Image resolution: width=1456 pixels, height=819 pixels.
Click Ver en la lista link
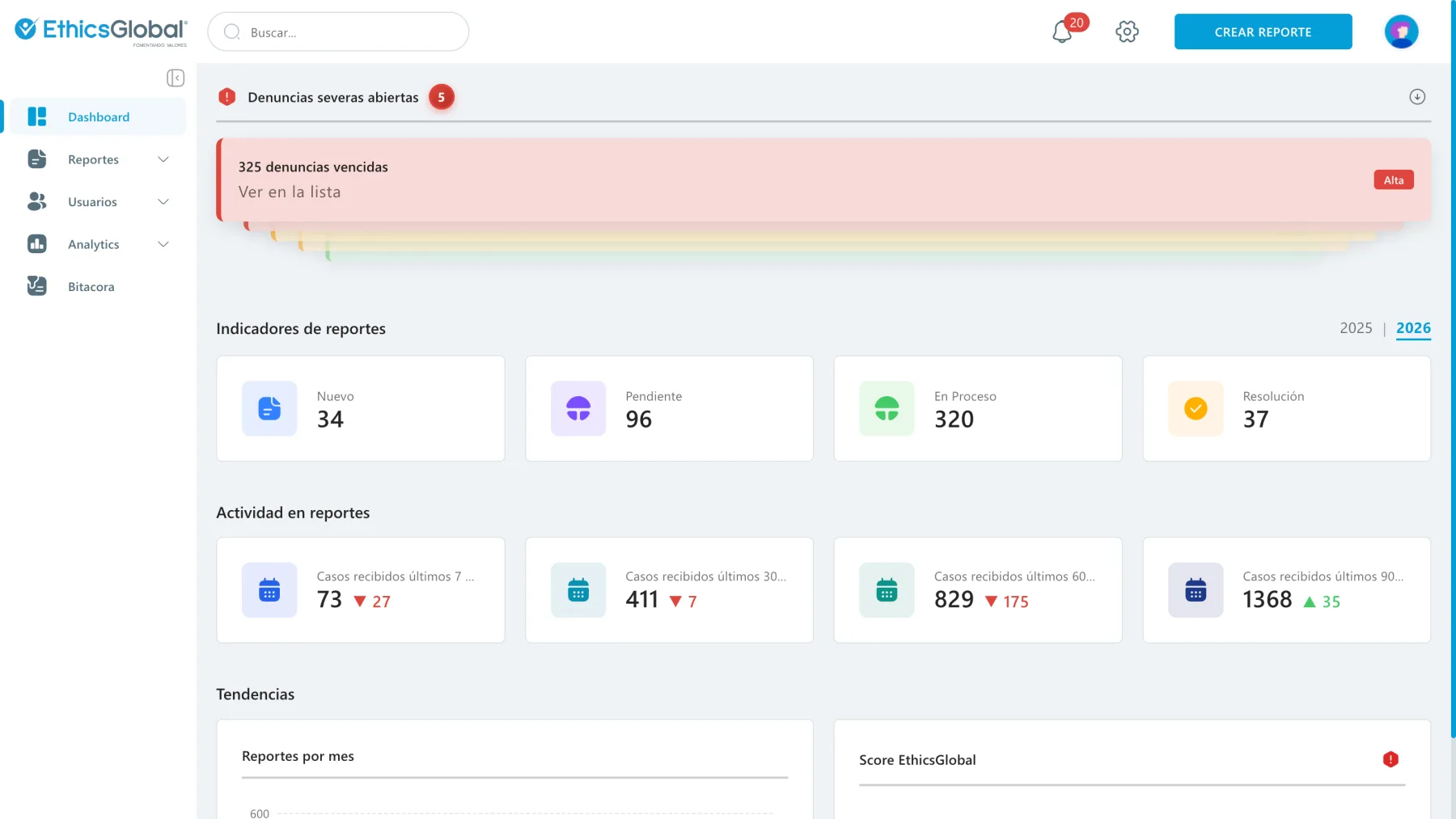pyautogui.click(x=290, y=192)
